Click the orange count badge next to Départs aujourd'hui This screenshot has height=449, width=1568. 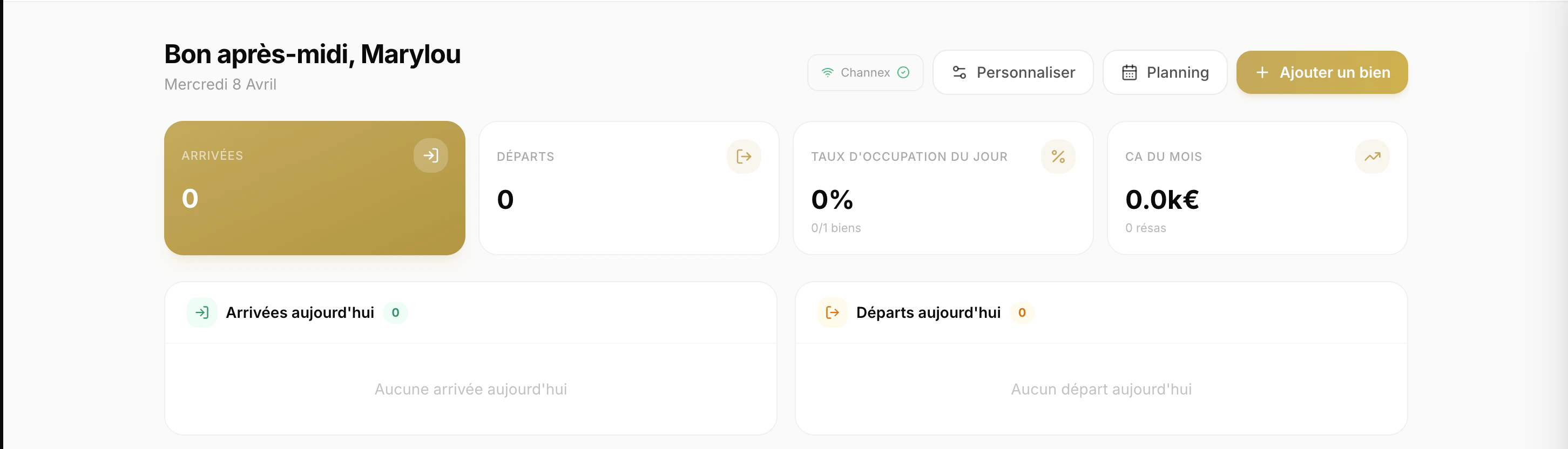coord(1022,312)
